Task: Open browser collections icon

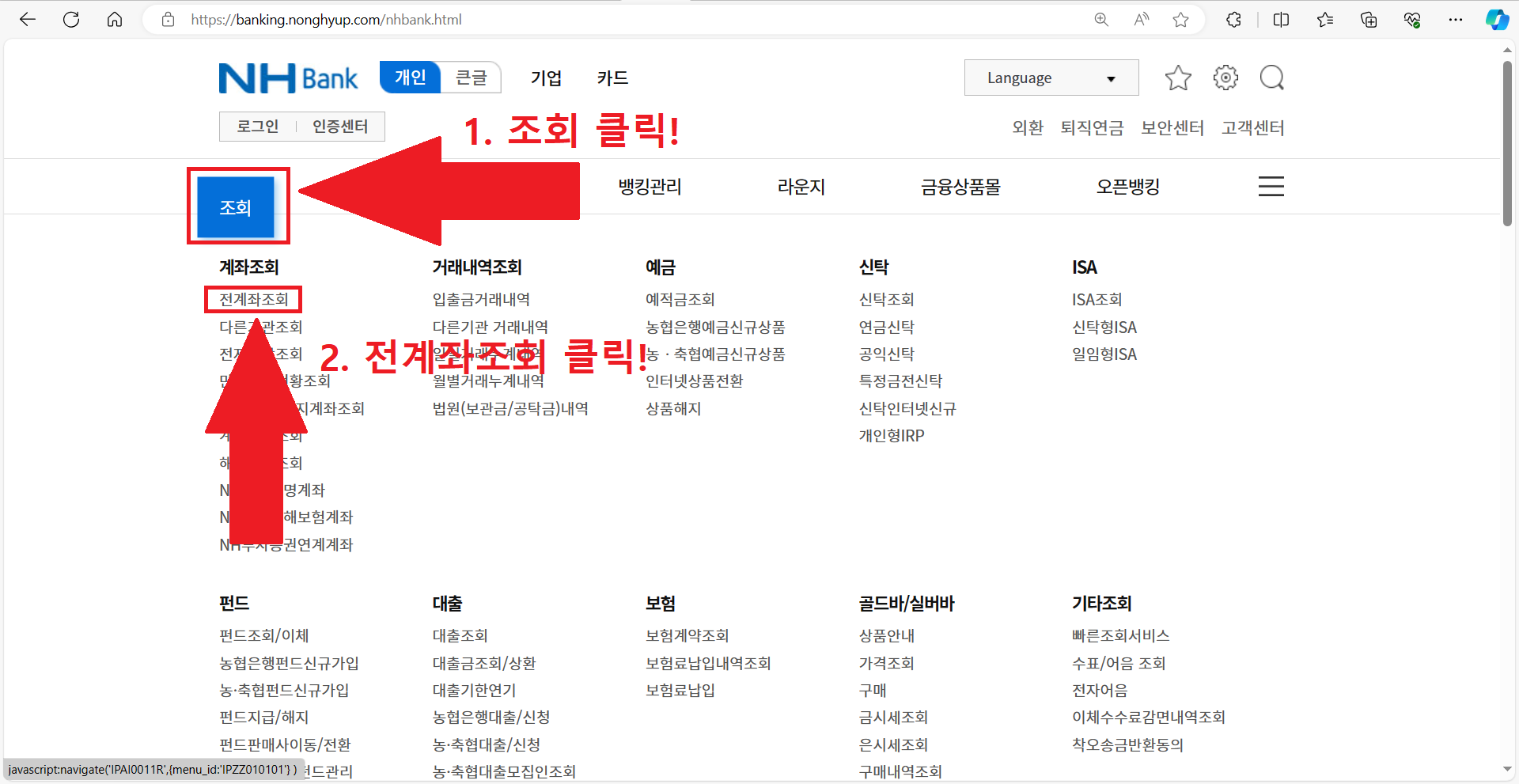Action: pos(1369,20)
